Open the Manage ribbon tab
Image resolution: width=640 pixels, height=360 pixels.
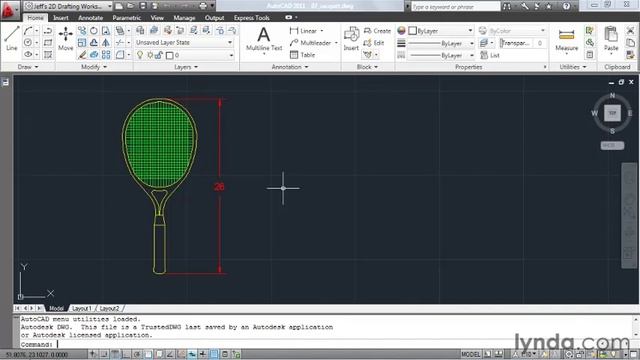[x=184, y=18]
